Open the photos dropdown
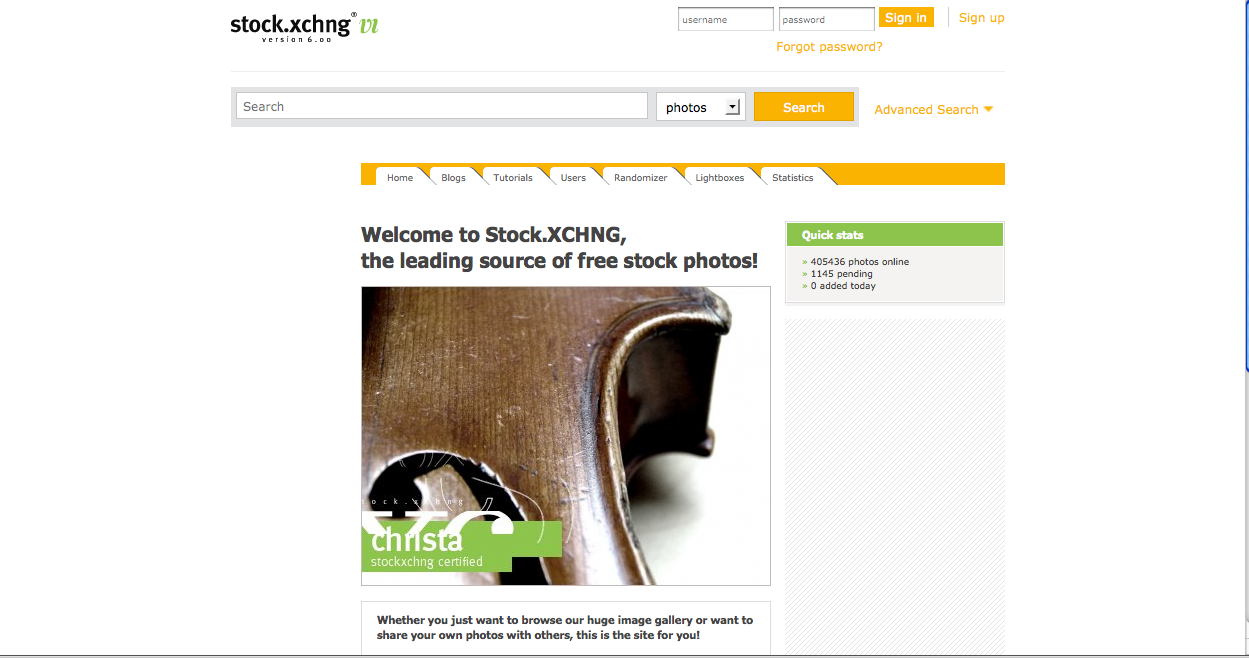The width and height of the screenshot is (1249, 658). click(700, 107)
